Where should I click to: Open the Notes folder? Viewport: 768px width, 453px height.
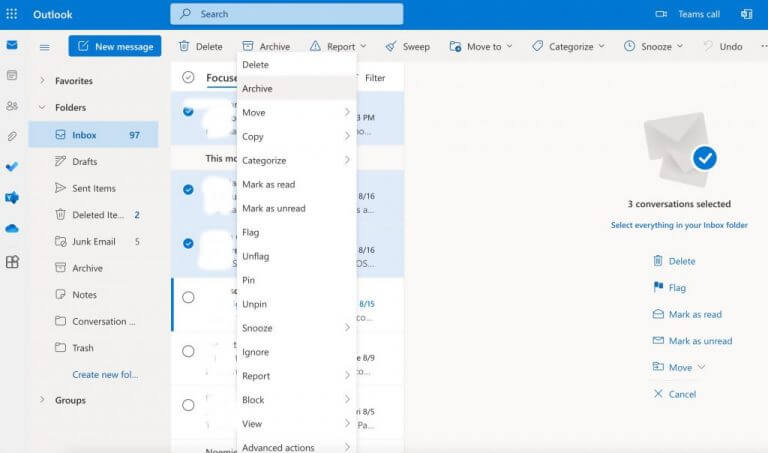pos(94,294)
